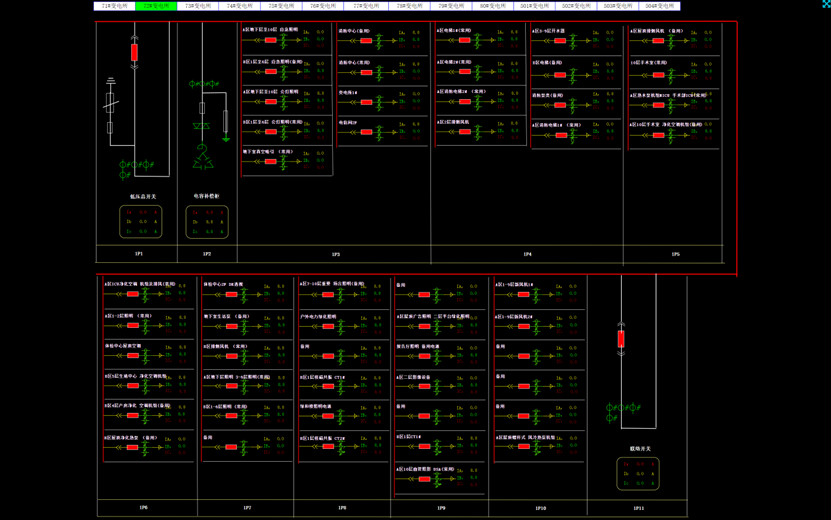Viewport: 831px width, 520px height.
Task: Click the 电容补偿柜 current readout box
Action: click(207, 222)
